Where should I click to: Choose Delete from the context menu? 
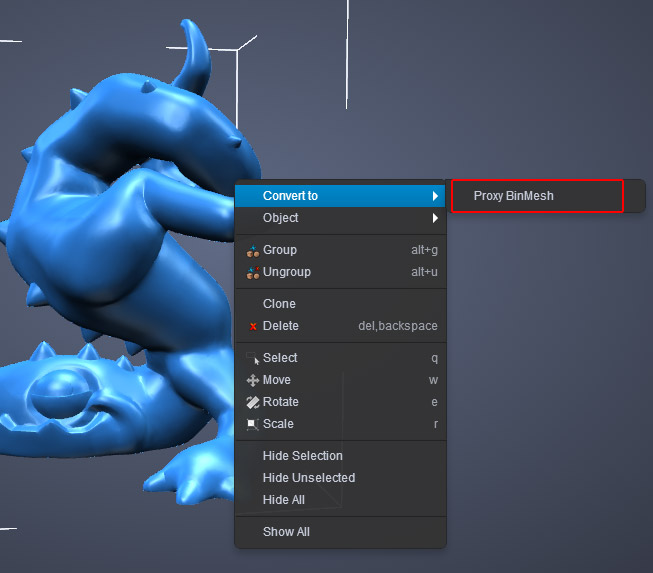340,326
